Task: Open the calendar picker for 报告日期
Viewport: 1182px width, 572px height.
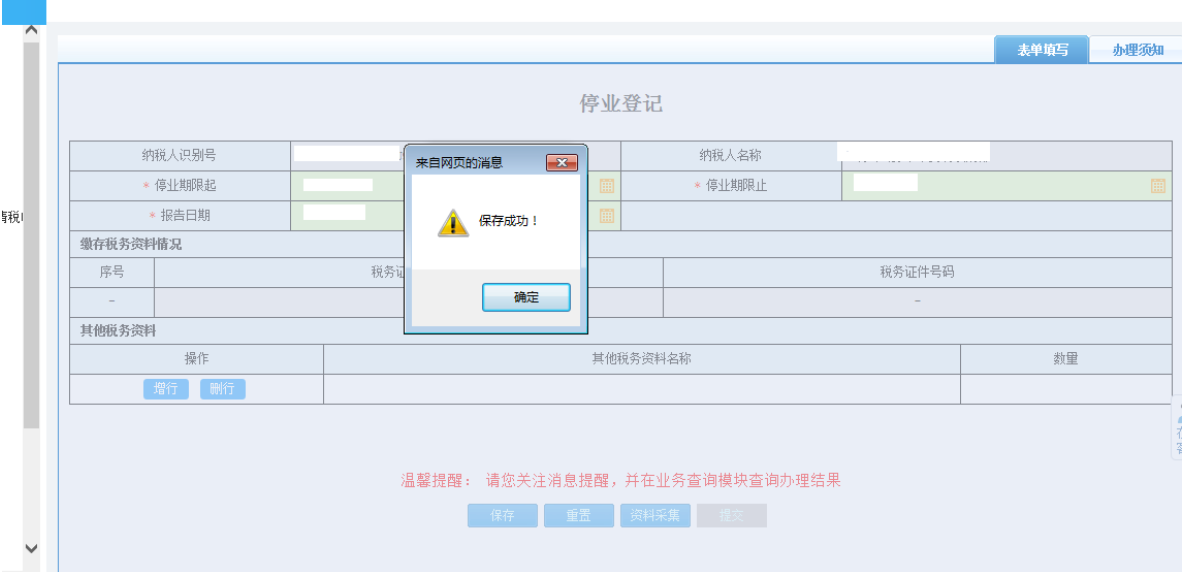Action: click(606, 215)
